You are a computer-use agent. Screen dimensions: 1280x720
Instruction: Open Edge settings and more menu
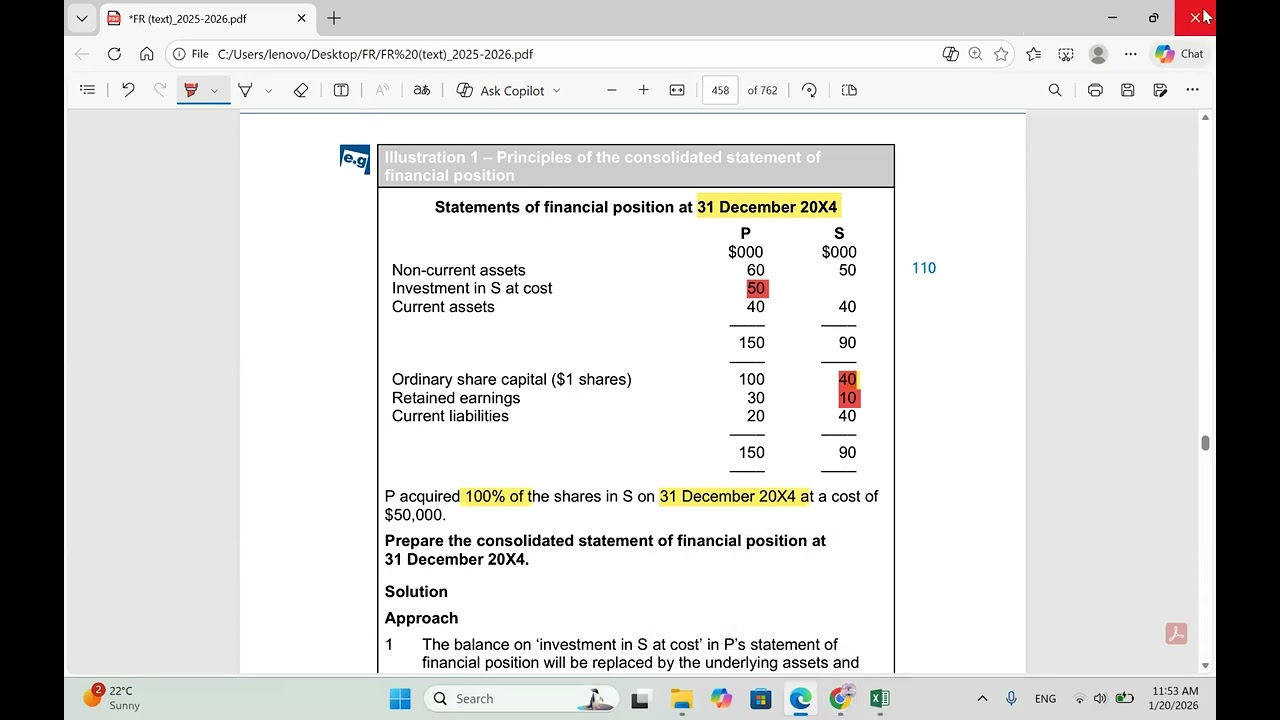click(1130, 54)
